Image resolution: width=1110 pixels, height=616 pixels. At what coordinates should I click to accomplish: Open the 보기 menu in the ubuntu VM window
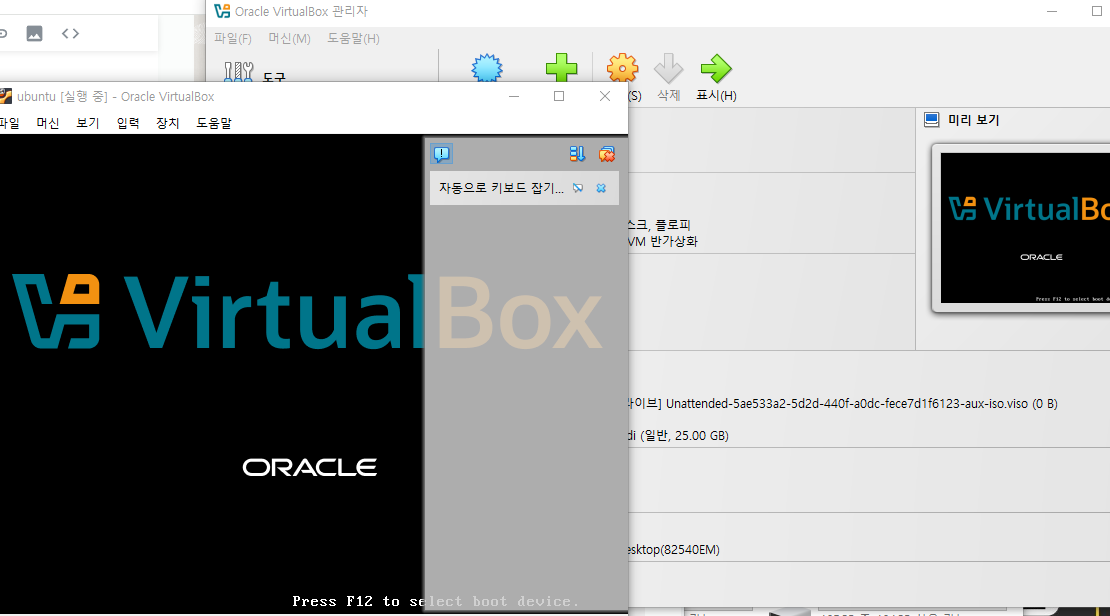[88, 123]
